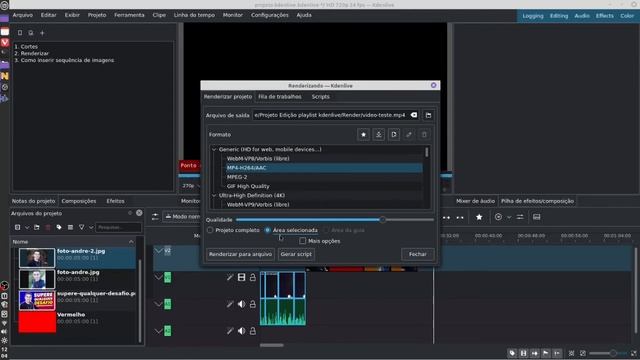This screenshot has width=640, height=360.
Task: Adjust the Qualidade slider handle
Action: click(382, 220)
